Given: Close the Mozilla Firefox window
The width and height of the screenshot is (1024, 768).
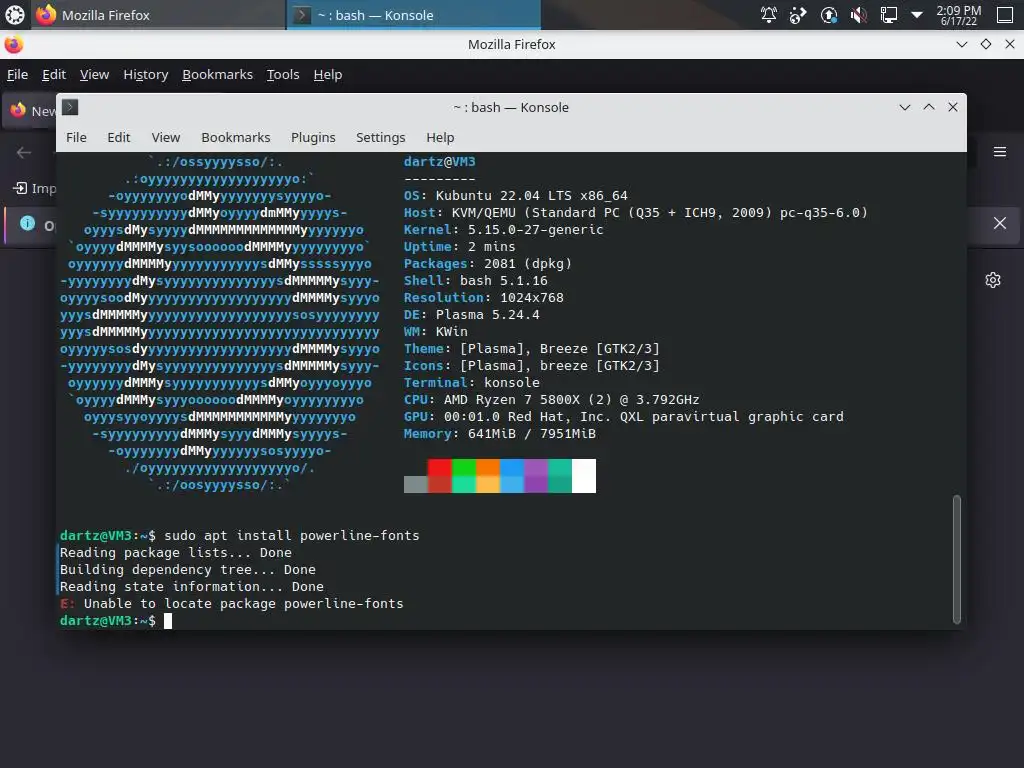Looking at the screenshot, I should click(x=1010, y=44).
